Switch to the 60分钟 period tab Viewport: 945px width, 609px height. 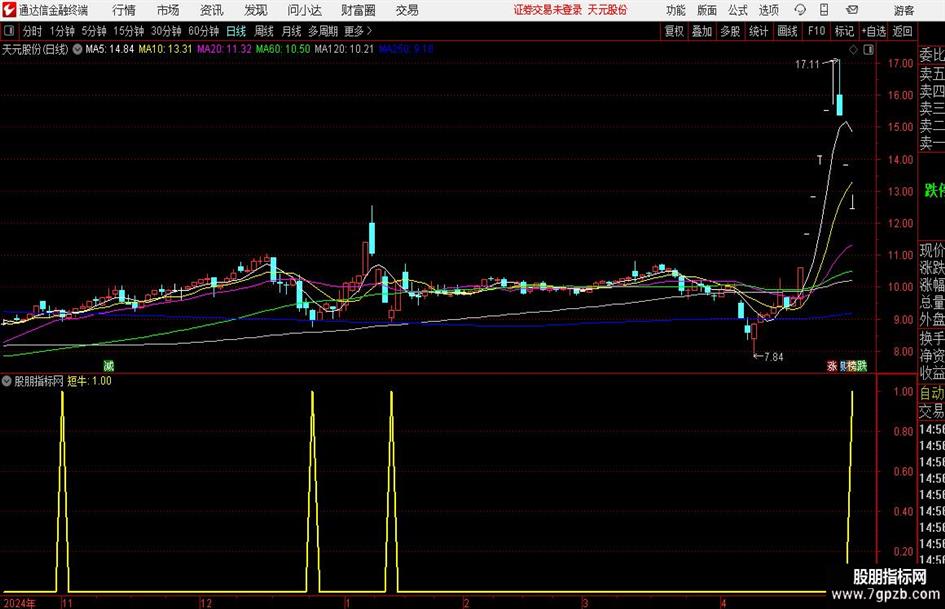(x=203, y=31)
